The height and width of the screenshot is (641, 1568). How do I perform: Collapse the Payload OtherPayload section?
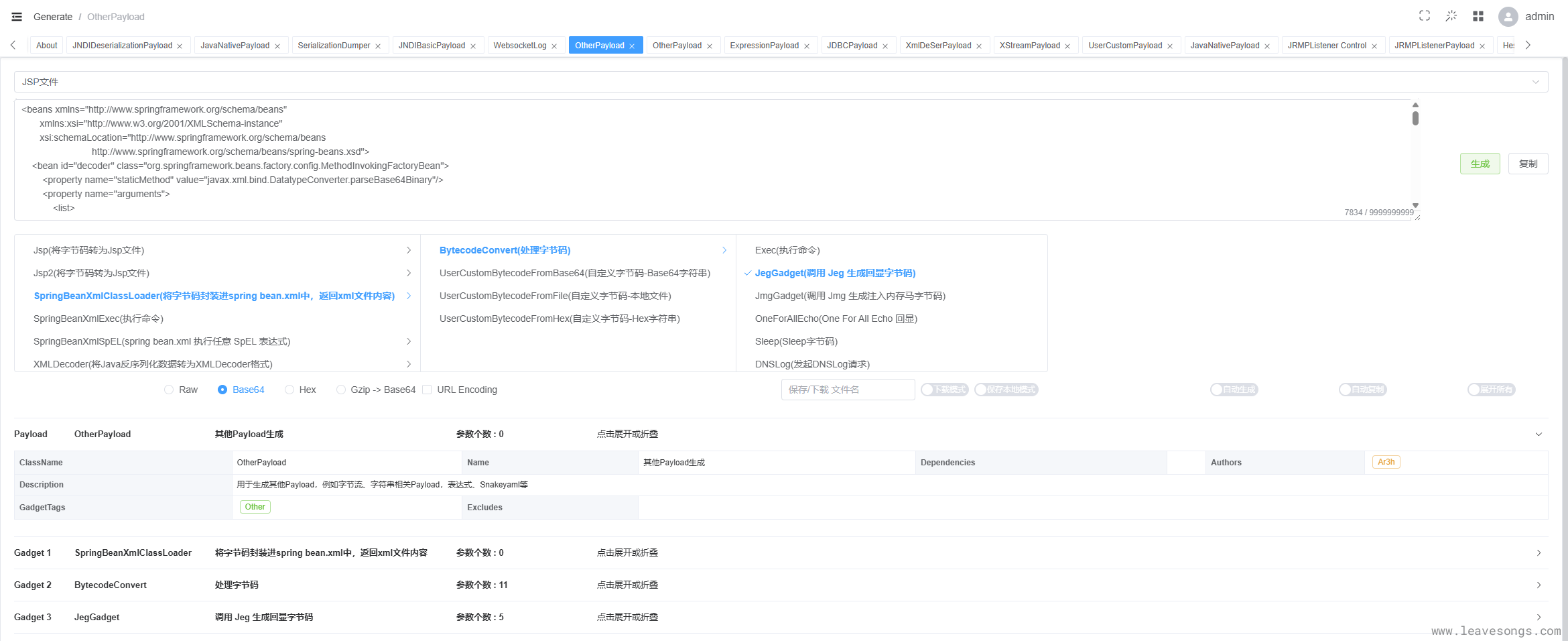coord(1539,434)
